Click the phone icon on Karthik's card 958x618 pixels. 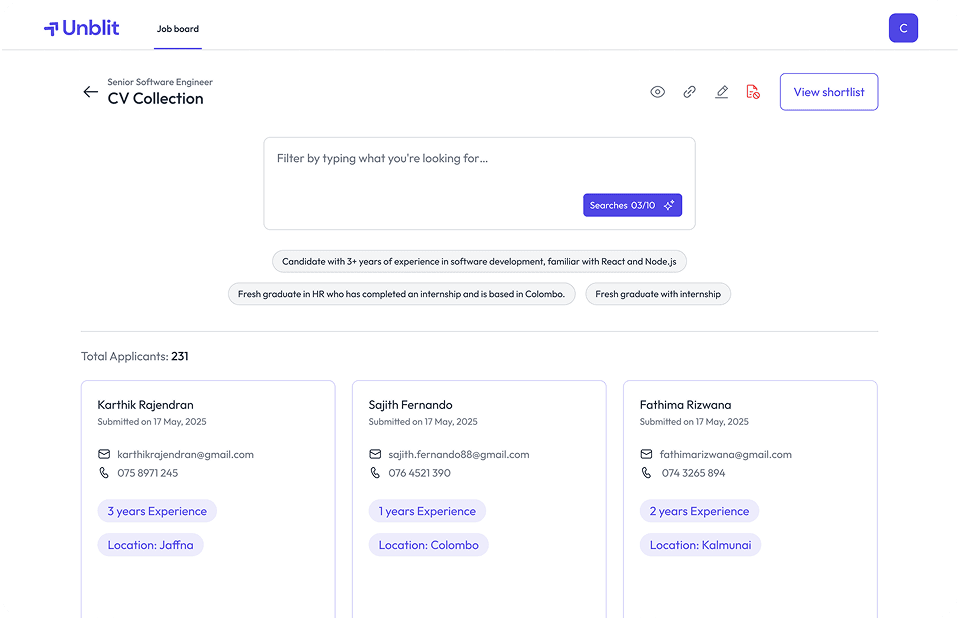104,473
